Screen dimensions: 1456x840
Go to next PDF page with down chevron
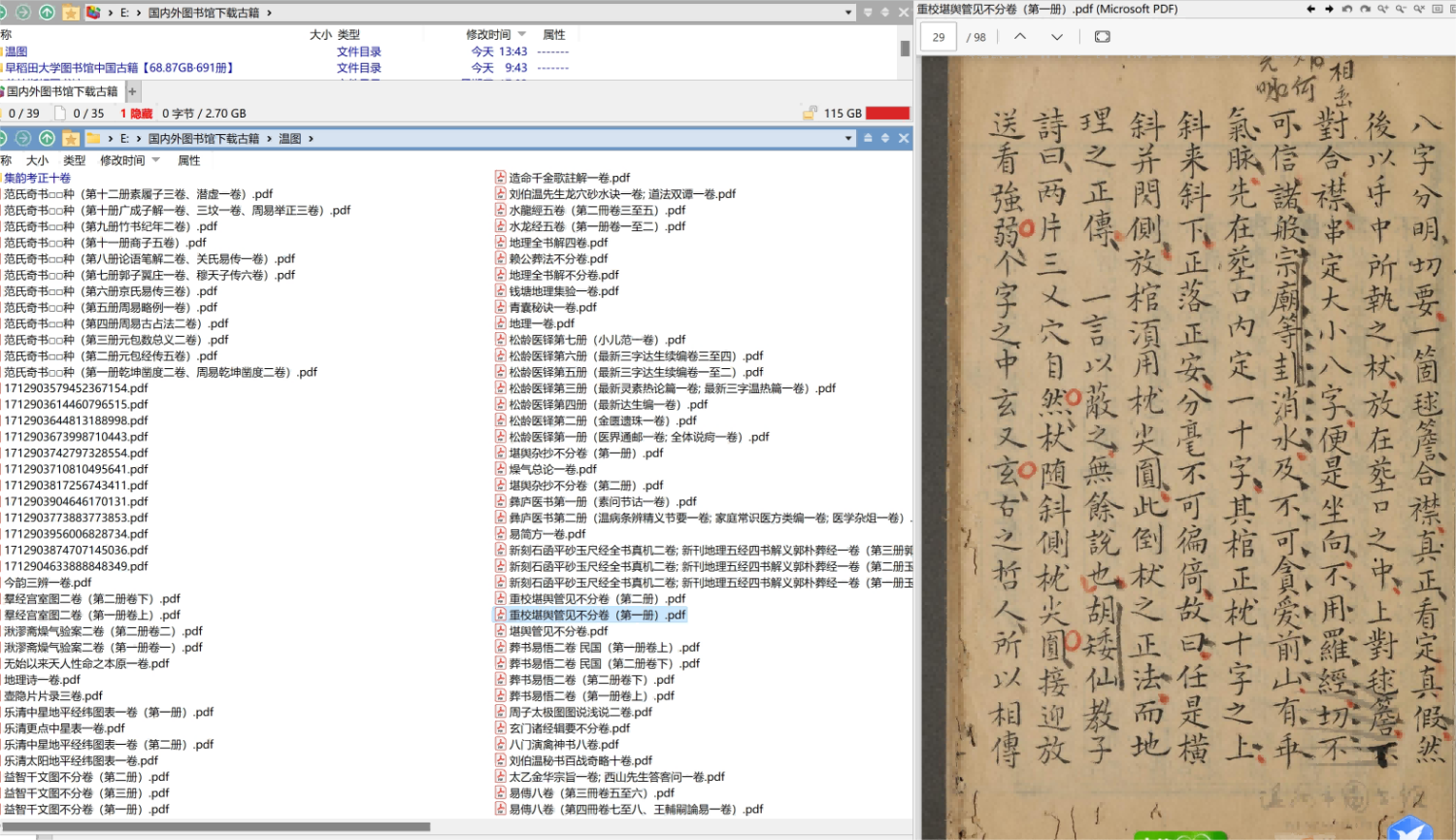(1057, 37)
